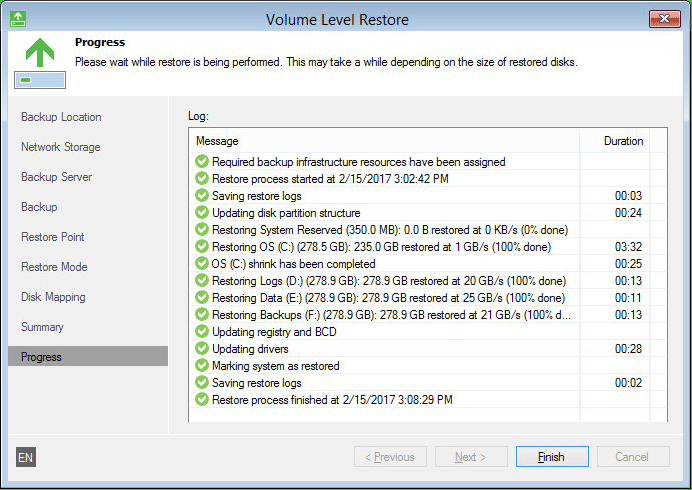Click the success icon for 'Restore process started'

tap(202, 178)
